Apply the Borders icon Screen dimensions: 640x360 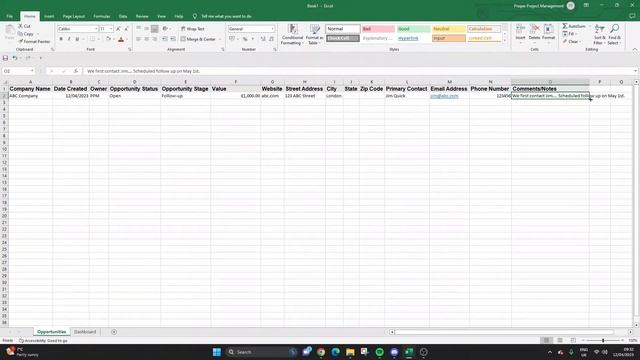93,39
